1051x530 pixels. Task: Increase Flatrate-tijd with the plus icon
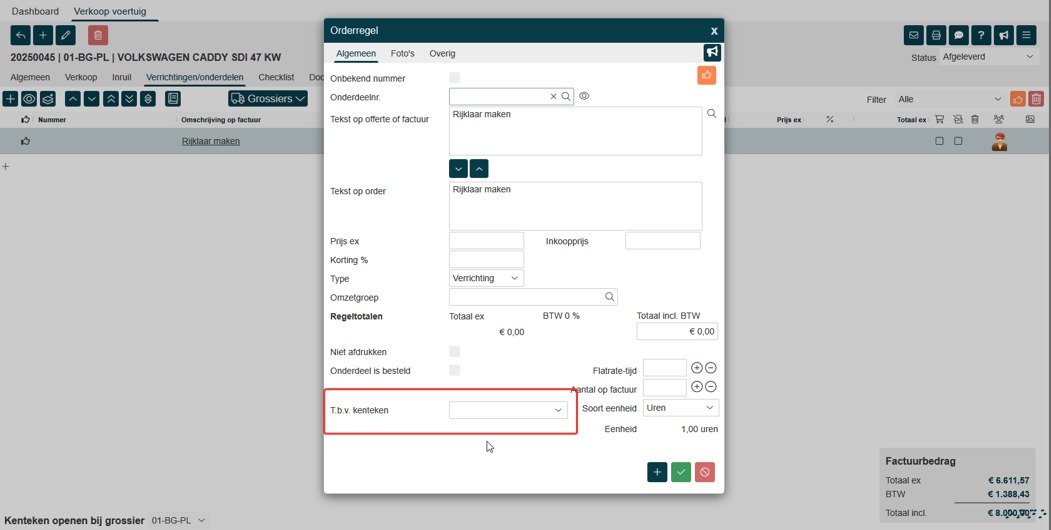tap(697, 368)
